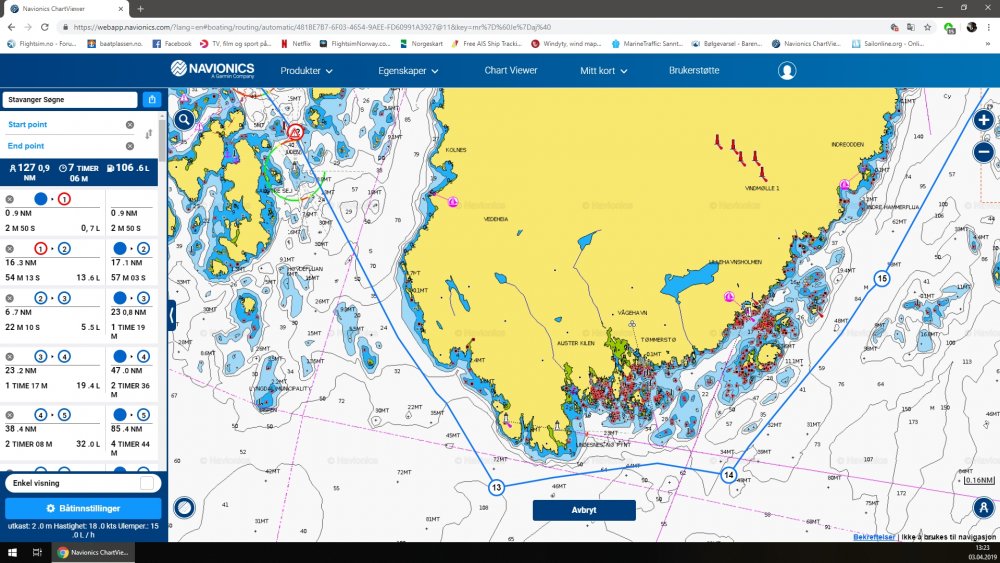Zoom out with the minus map button
Screen dimensions: 1000x563
tap(983, 152)
